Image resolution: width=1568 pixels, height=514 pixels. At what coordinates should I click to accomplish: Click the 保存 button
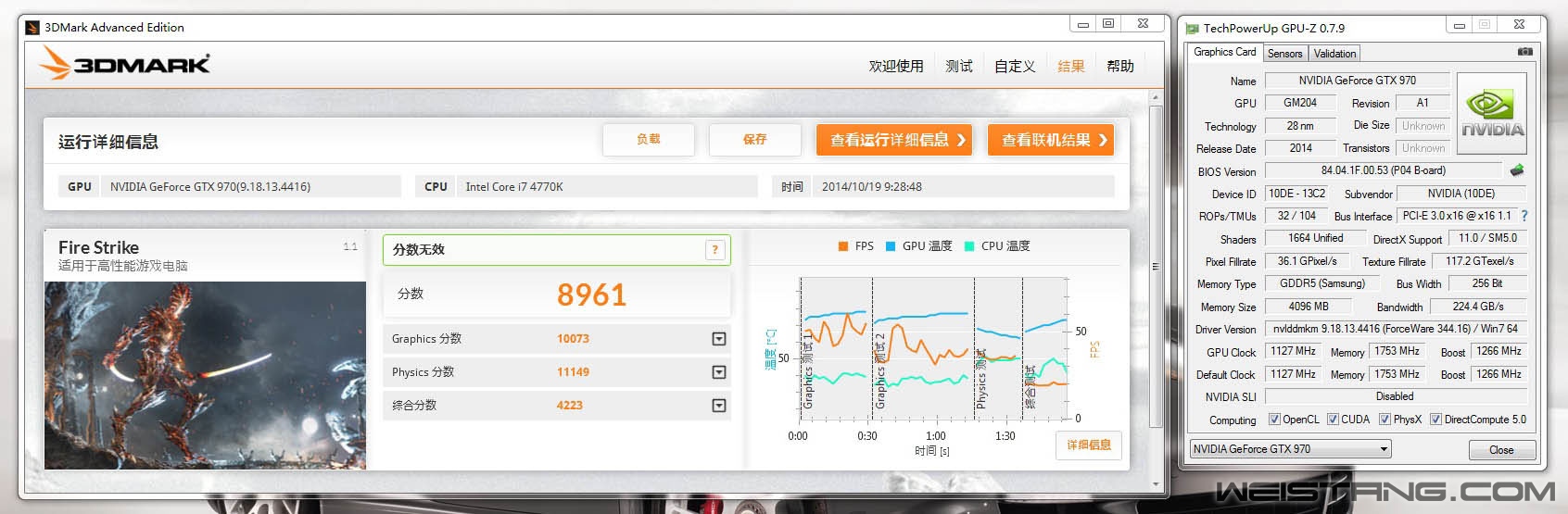pos(754,139)
